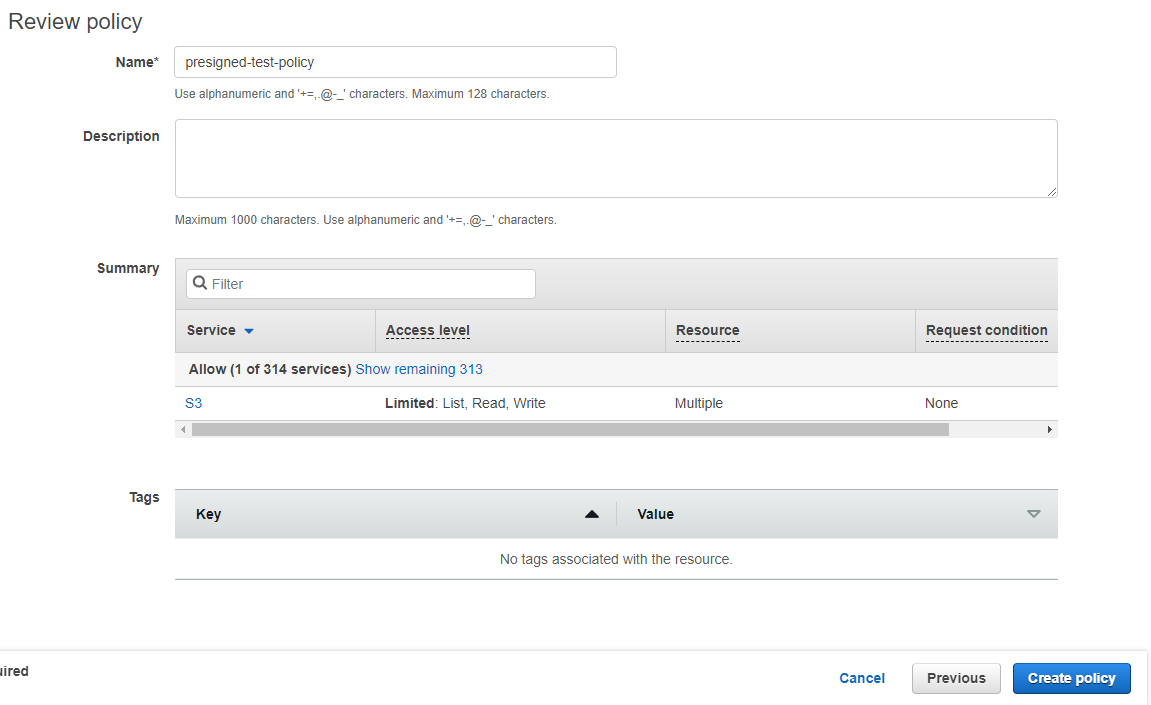Click the Request condition column header
The image size is (1151, 705).
tap(987, 330)
